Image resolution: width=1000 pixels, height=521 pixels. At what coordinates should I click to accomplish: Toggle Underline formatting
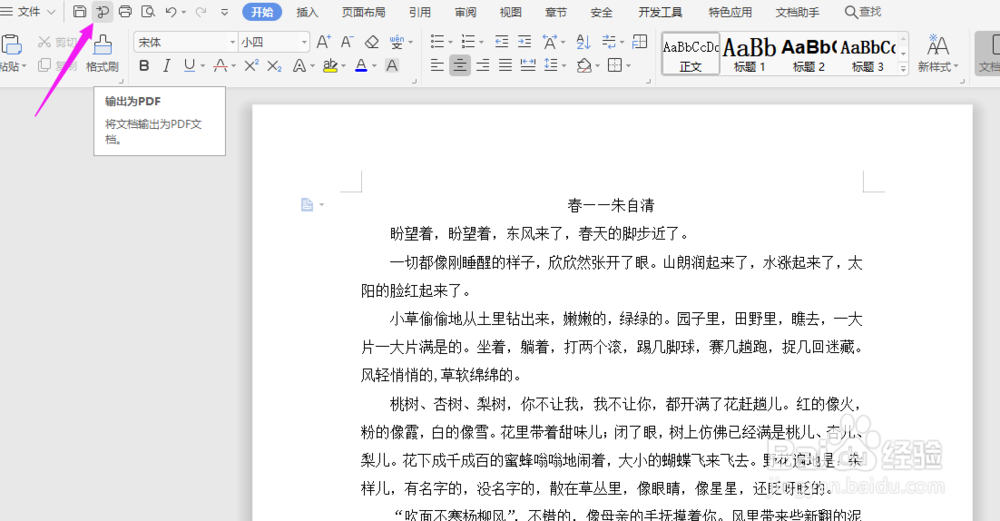pyautogui.click(x=189, y=65)
